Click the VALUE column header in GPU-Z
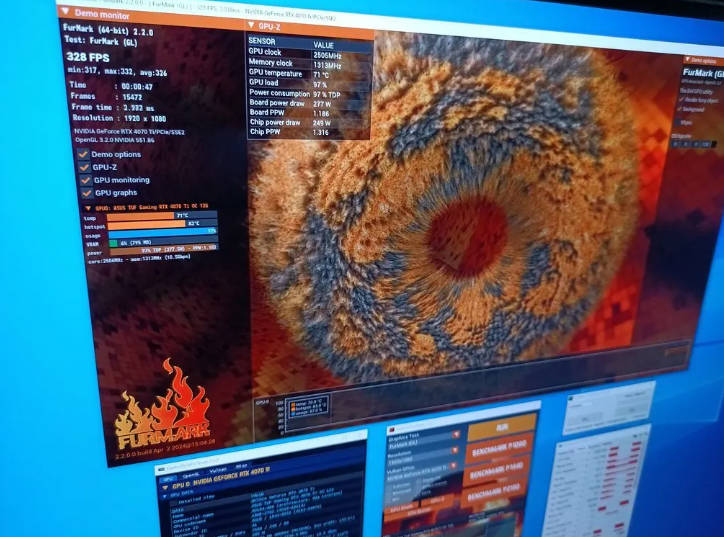The width and height of the screenshot is (724, 537). pyautogui.click(x=323, y=45)
